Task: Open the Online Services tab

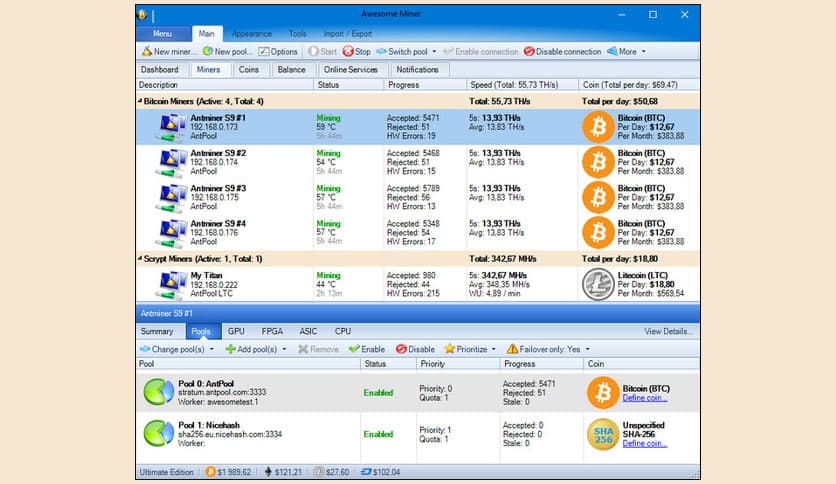Action: click(350, 69)
